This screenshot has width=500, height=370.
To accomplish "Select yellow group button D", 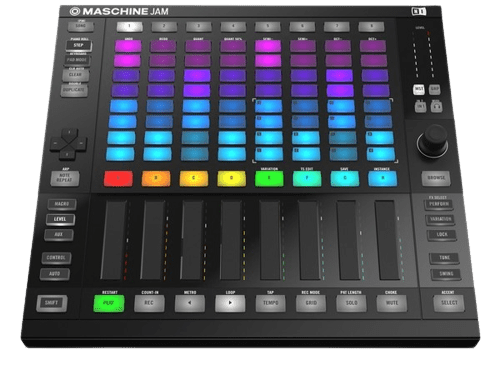I will click(x=232, y=178).
